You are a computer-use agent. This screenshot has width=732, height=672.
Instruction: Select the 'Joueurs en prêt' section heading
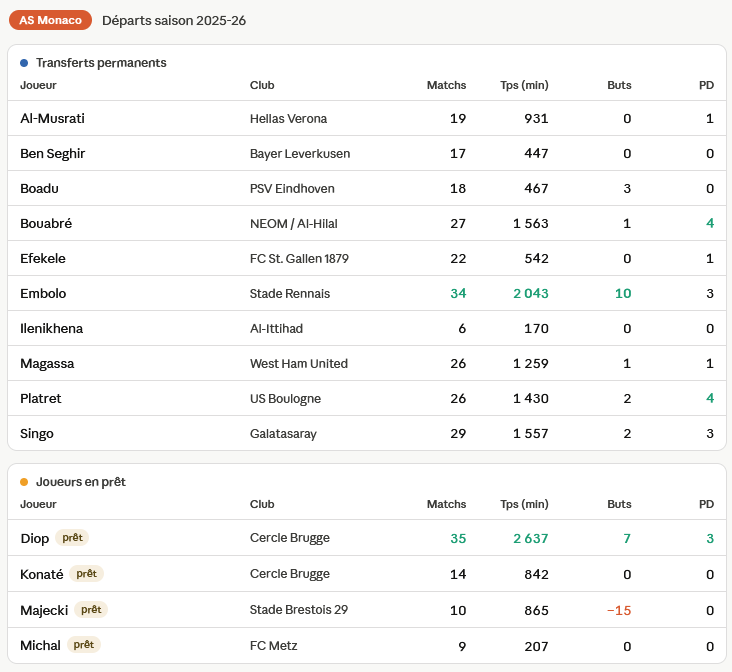tap(81, 482)
